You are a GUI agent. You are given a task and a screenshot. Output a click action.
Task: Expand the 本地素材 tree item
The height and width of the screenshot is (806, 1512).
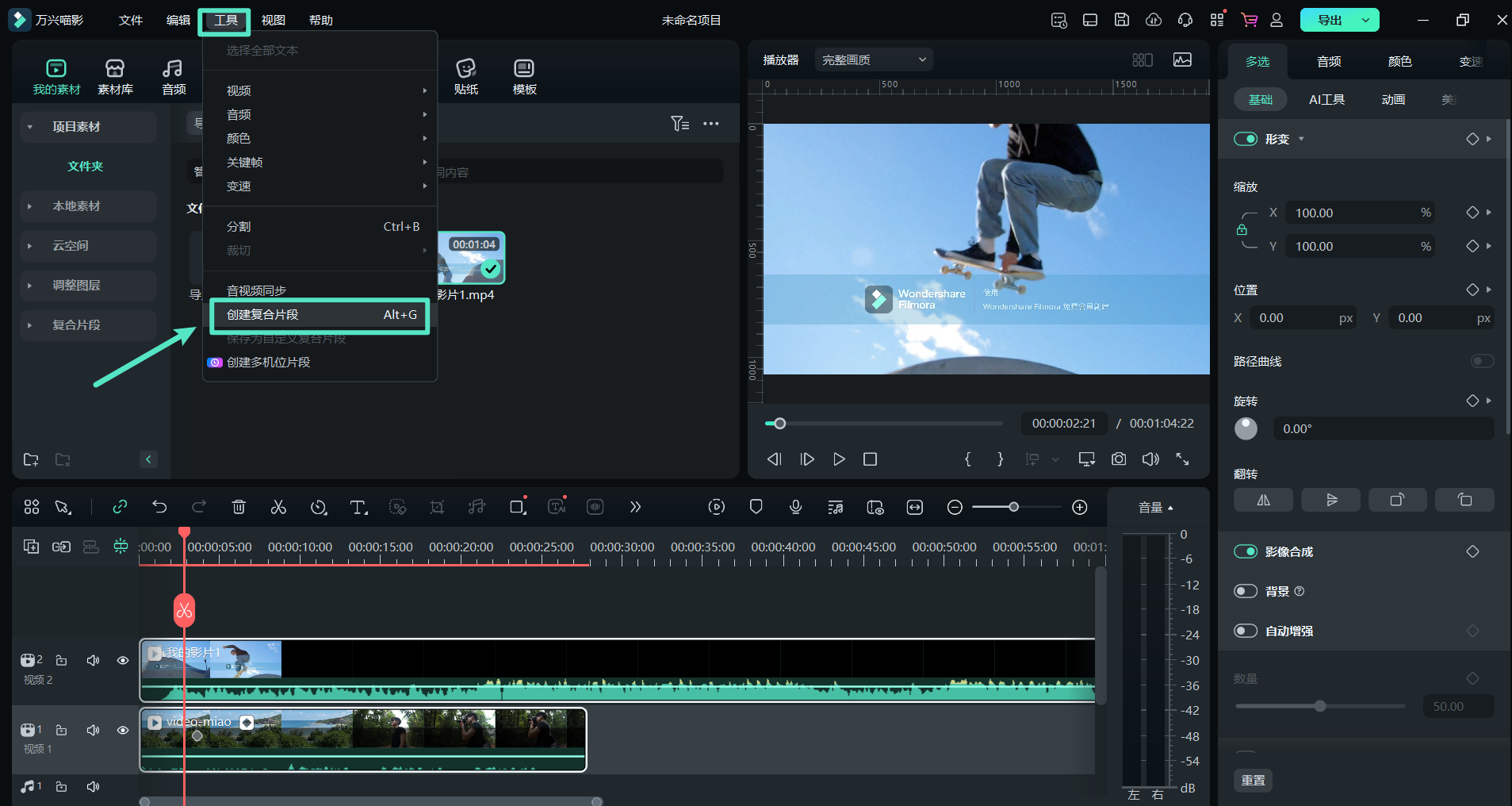tap(30, 206)
